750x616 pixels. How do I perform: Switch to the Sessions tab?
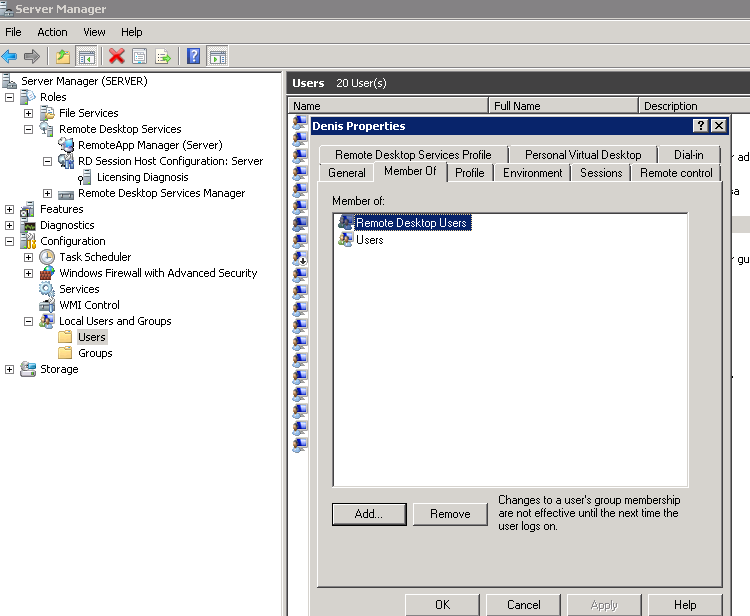coord(601,173)
